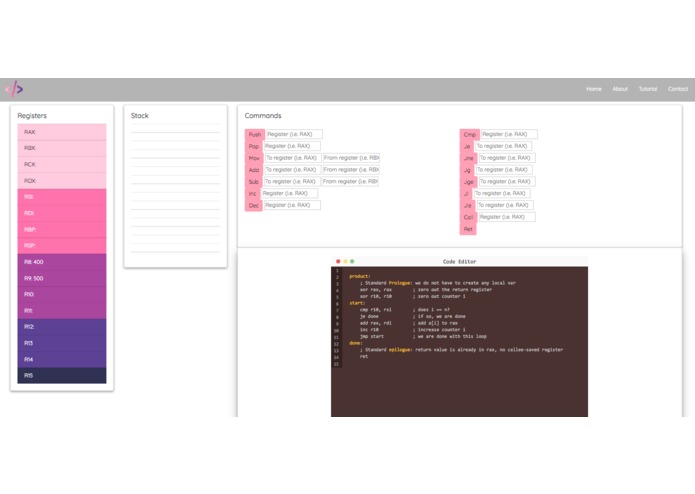This screenshot has width=695, height=494.
Task: Click the Dec command button
Action: 254,206
